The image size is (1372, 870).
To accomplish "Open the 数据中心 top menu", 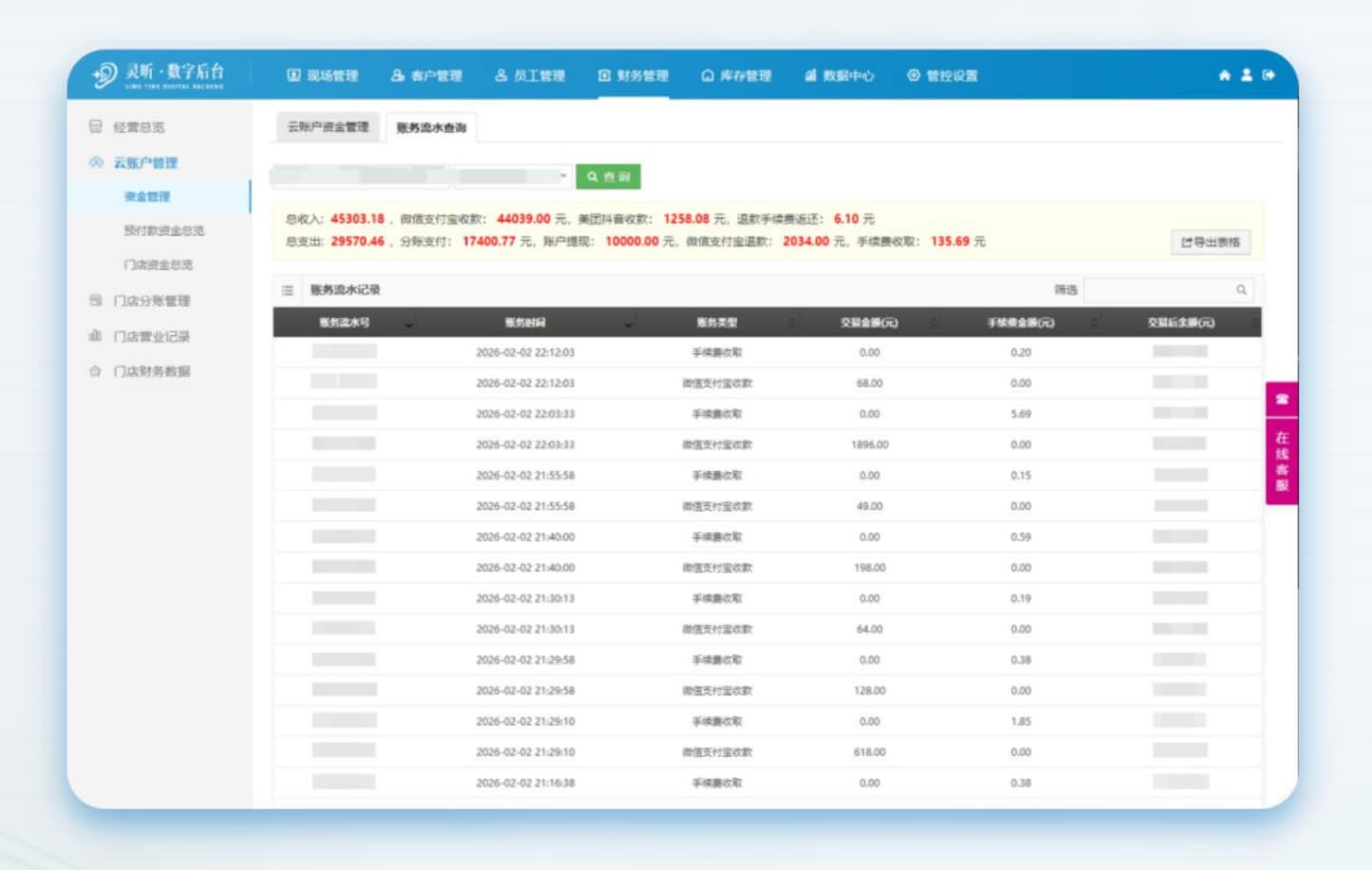I will click(839, 76).
